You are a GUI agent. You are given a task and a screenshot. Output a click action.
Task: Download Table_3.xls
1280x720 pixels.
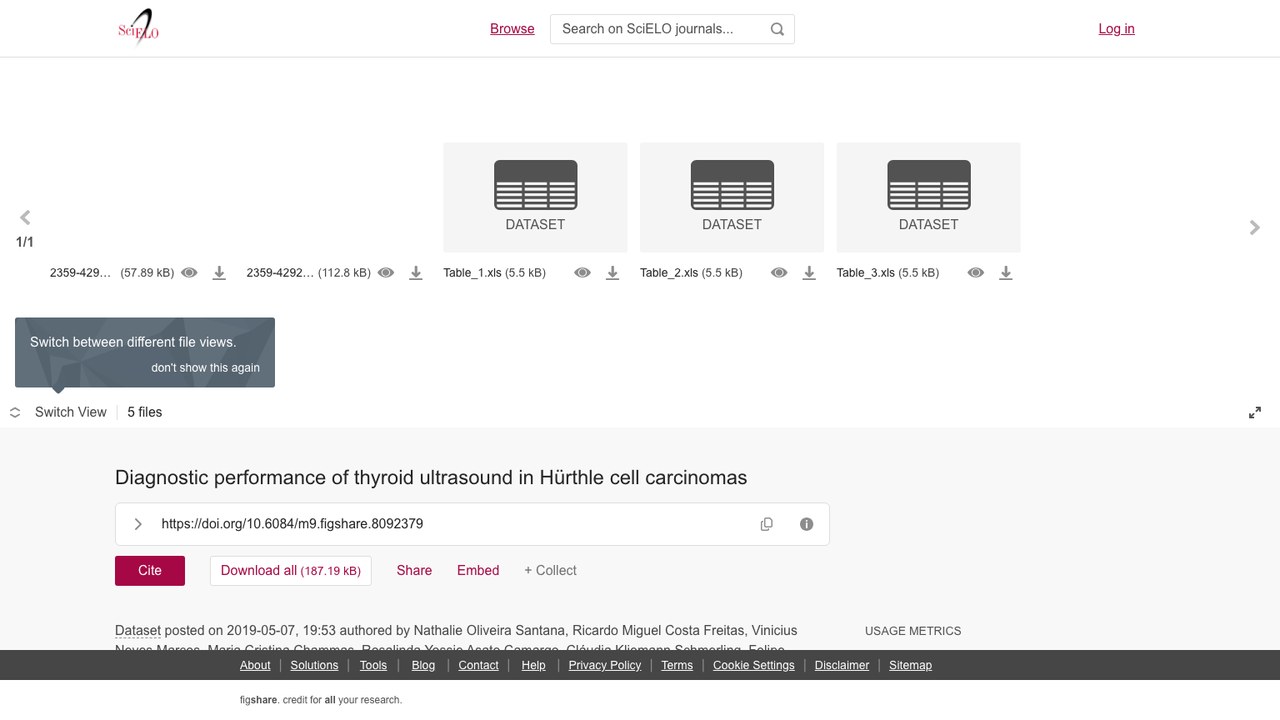pyautogui.click(x=1006, y=273)
